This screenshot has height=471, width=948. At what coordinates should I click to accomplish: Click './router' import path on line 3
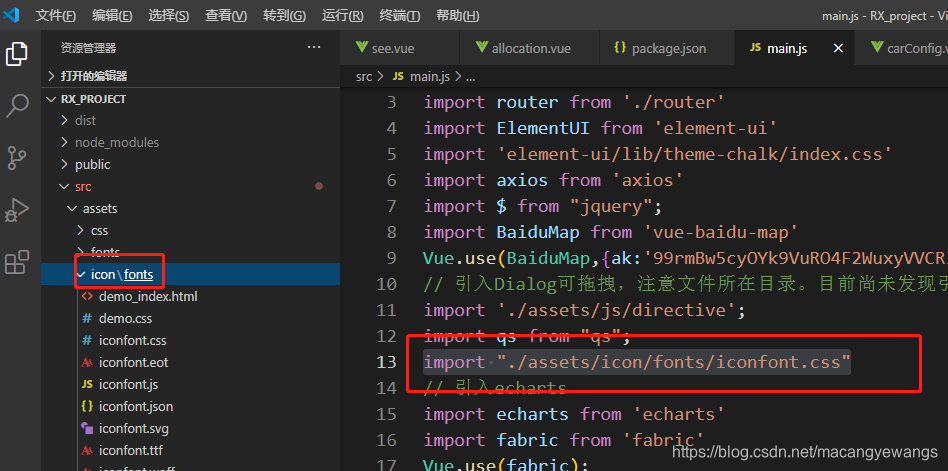point(674,102)
